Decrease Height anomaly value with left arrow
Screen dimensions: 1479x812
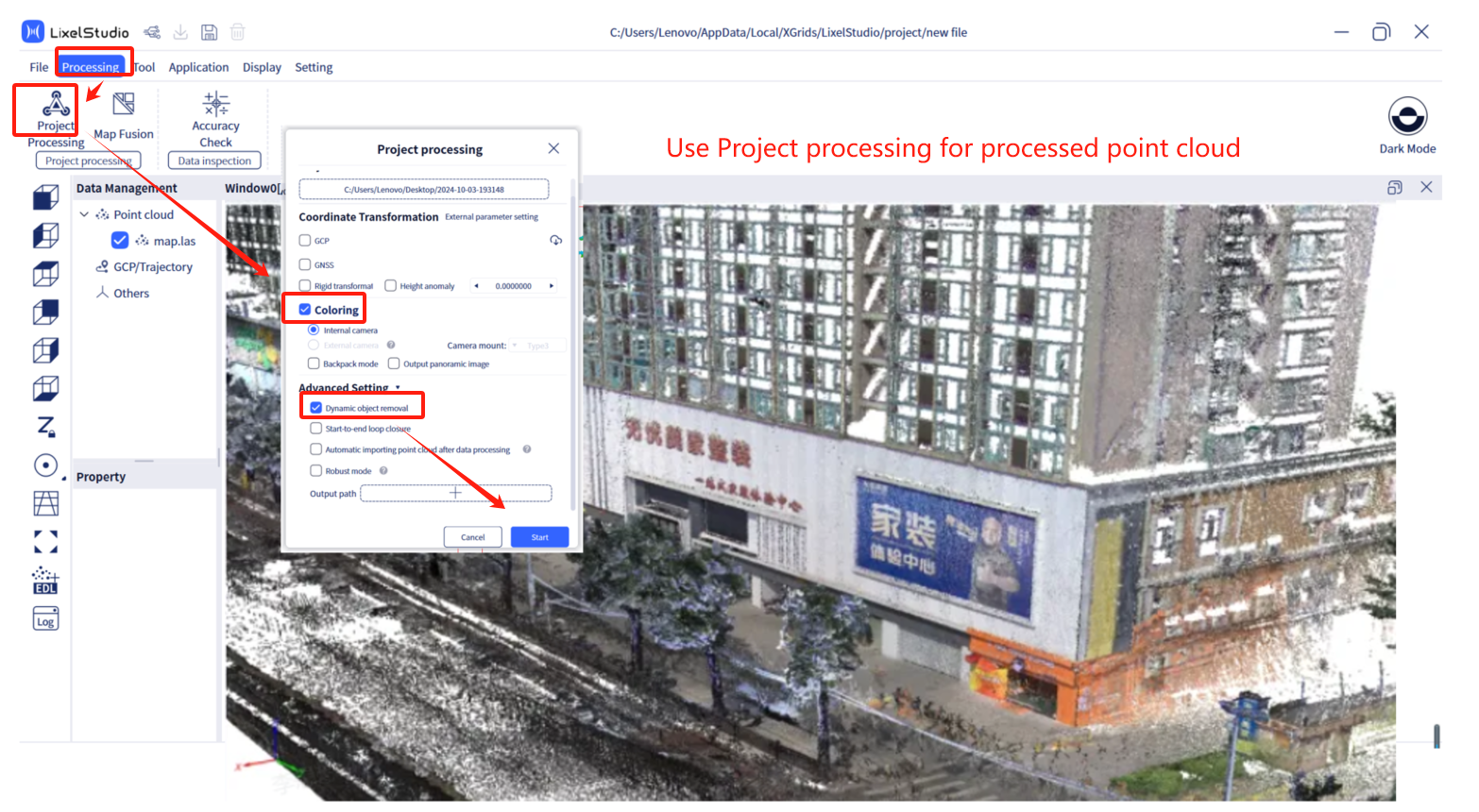476,286
